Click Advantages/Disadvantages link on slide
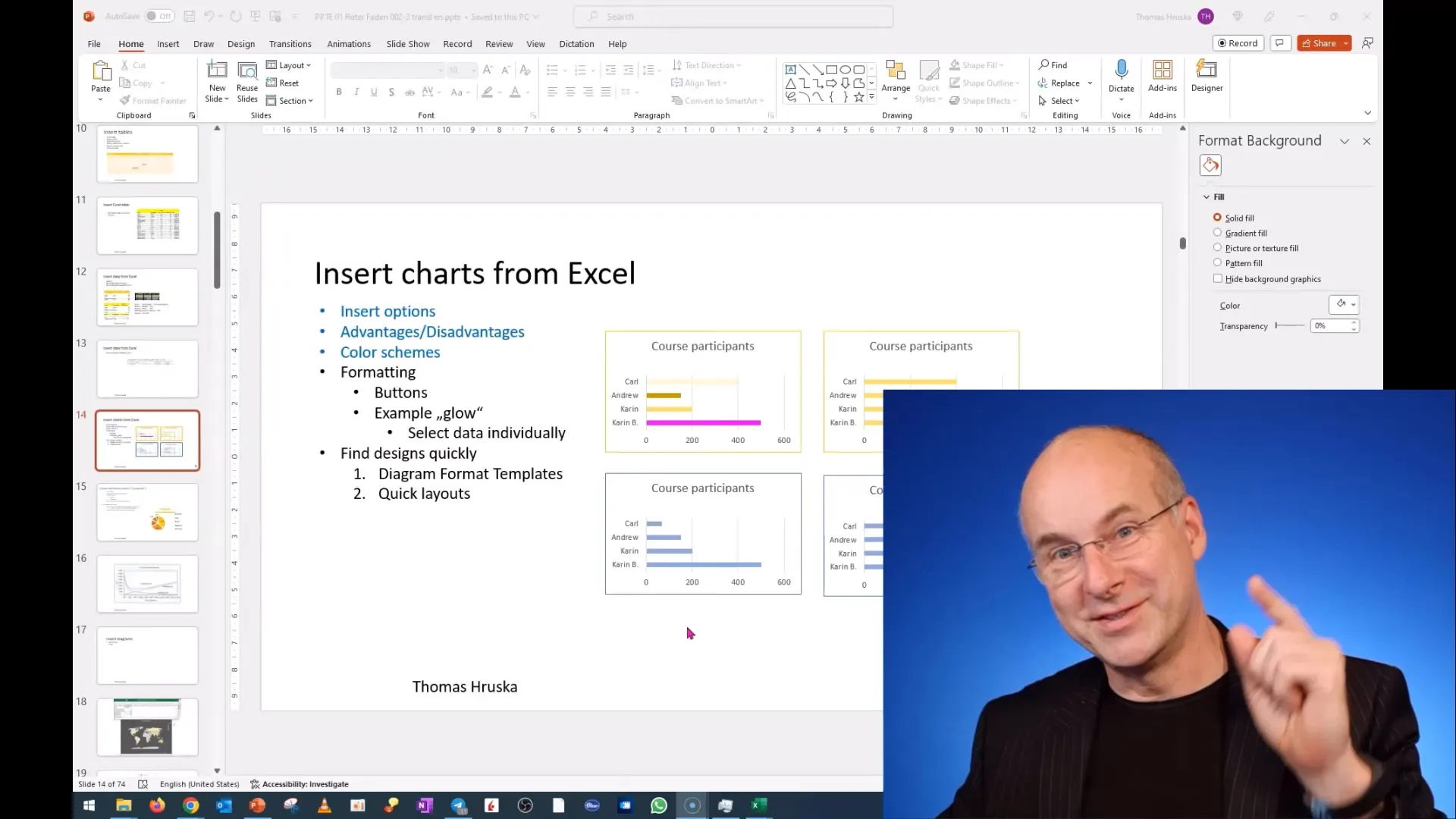The height and width of the screenshot is (819, 1456). [432, 331]
